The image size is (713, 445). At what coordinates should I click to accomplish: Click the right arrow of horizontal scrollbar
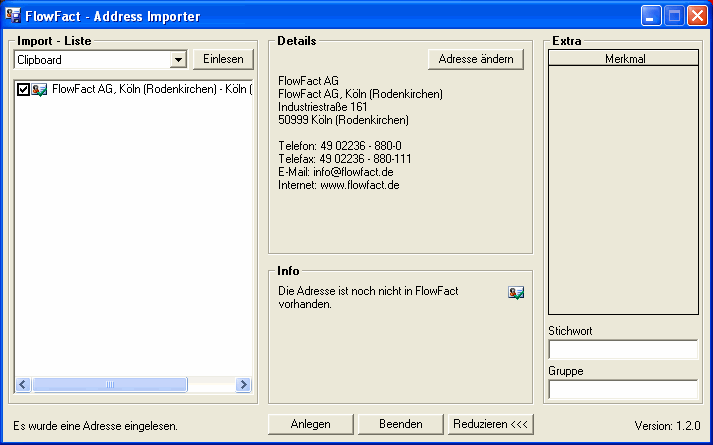point(243,385)
